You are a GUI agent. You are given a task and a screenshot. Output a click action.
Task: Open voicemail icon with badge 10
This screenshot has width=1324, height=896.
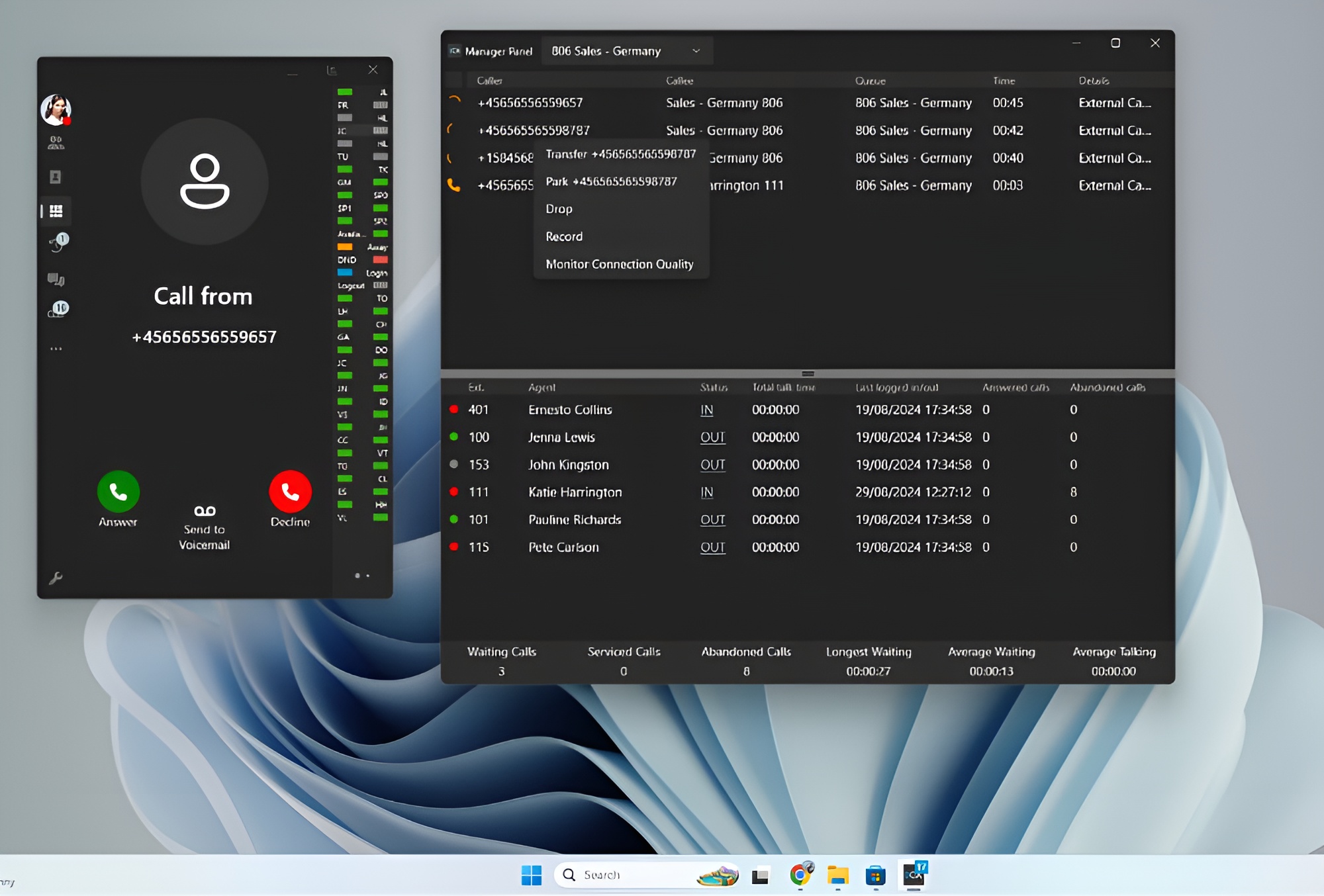(58, 310)
